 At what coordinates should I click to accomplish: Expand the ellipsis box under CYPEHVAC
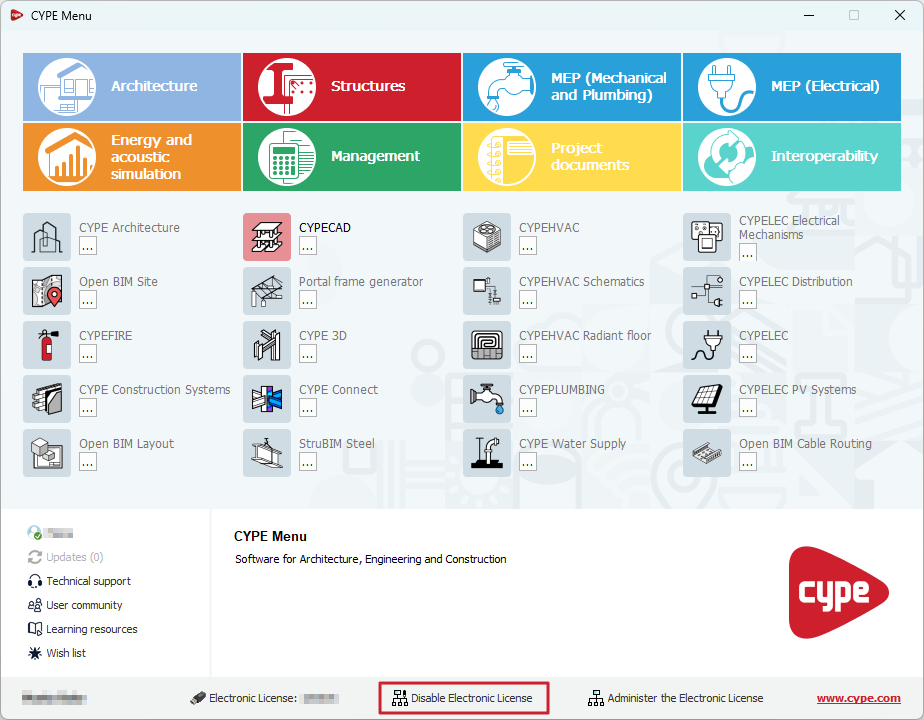(528, 246)
